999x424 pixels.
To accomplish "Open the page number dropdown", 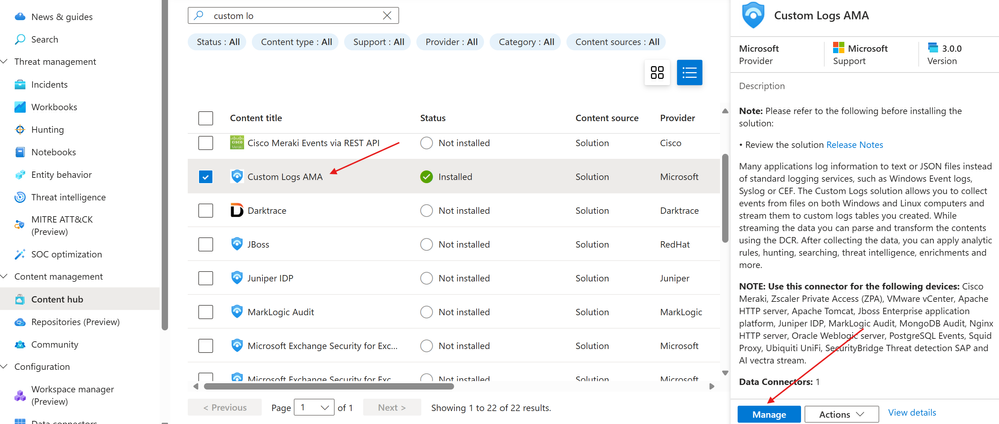I will 314,407.
